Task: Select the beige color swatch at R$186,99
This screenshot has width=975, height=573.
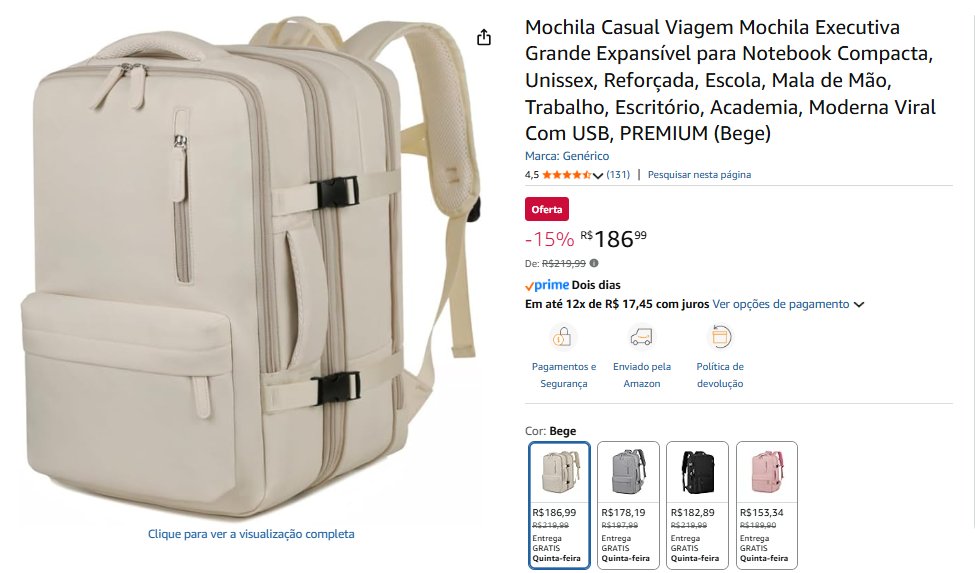Action: [559, 505]
